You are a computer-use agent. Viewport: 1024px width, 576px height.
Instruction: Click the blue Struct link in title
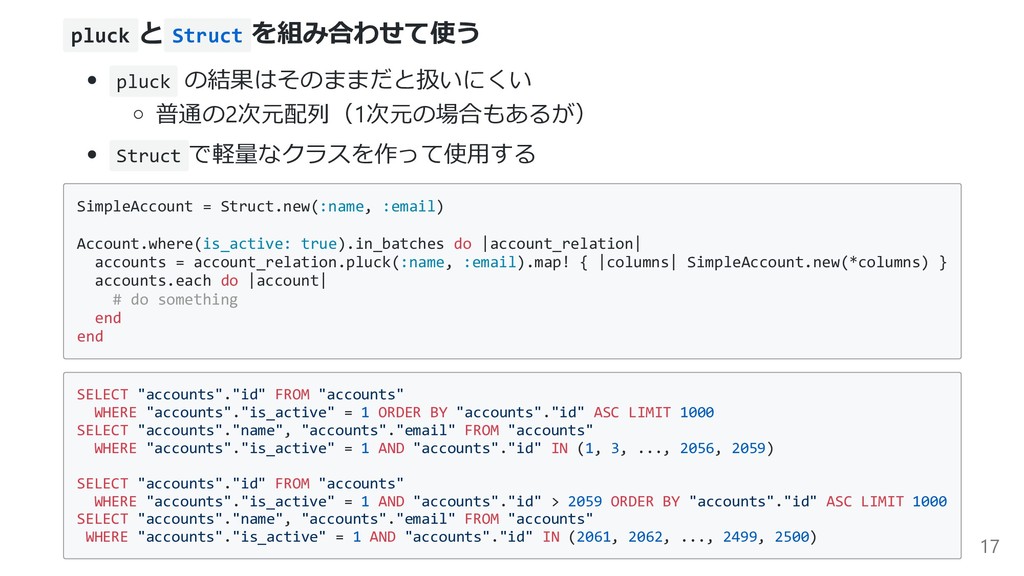coord(207,35)
